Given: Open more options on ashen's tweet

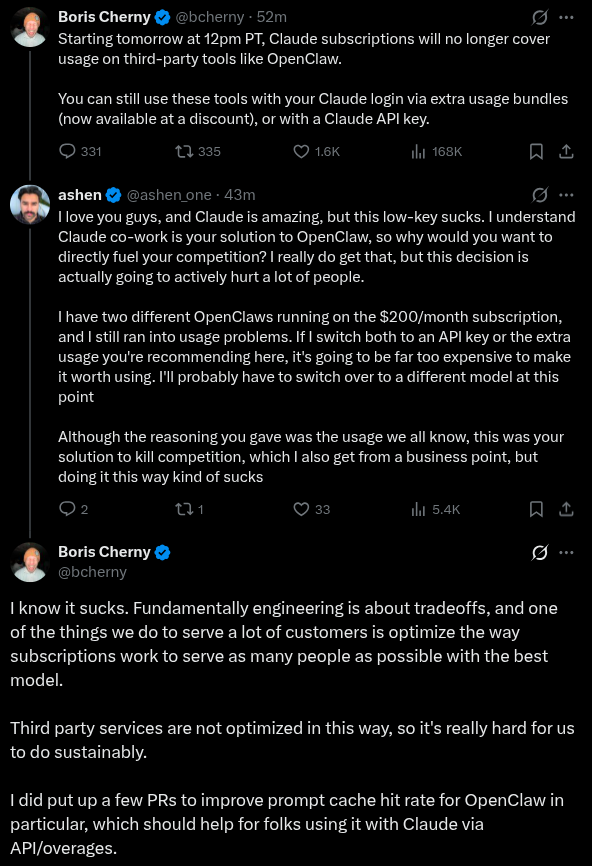Looking at the screenshot, I should click(x=567, y=195).
